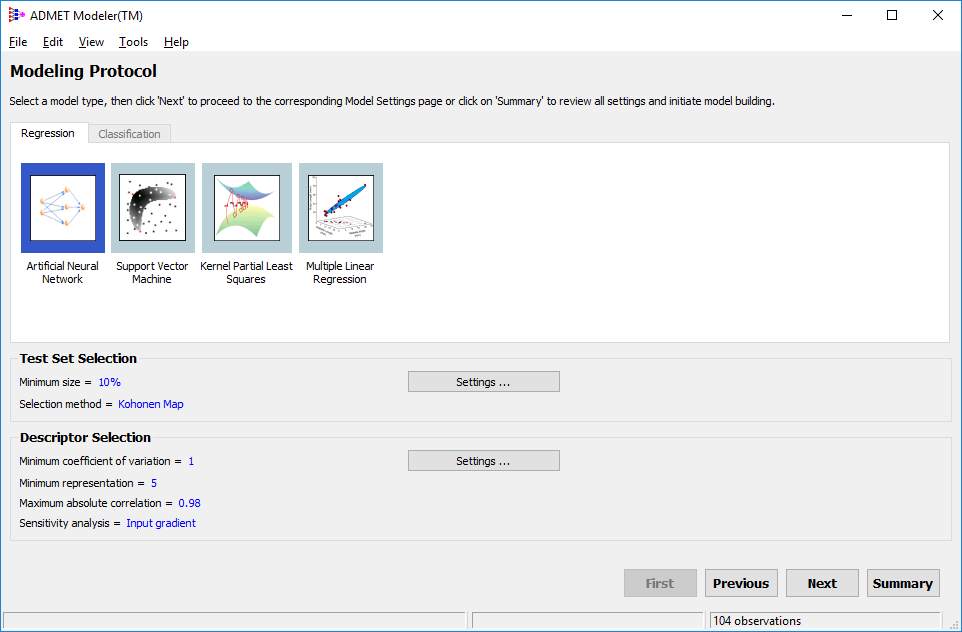Switch to the Regression tab
962x632 pixels.
point(48,133)
